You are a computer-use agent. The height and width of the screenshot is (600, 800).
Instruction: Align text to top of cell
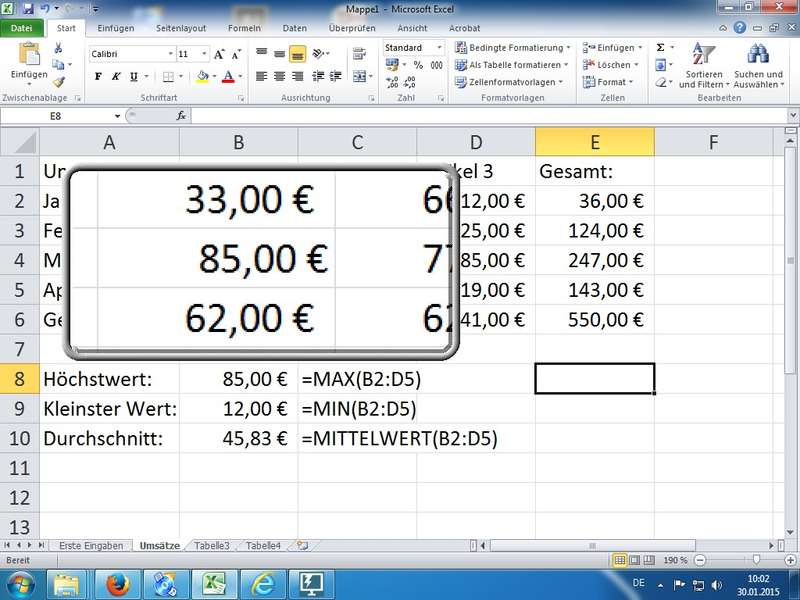(262, 53)
